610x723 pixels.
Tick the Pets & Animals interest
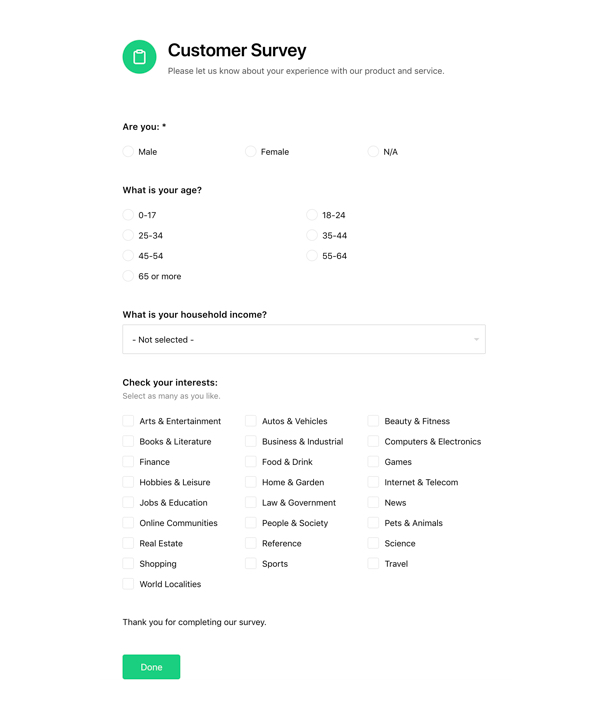point(373,523)
